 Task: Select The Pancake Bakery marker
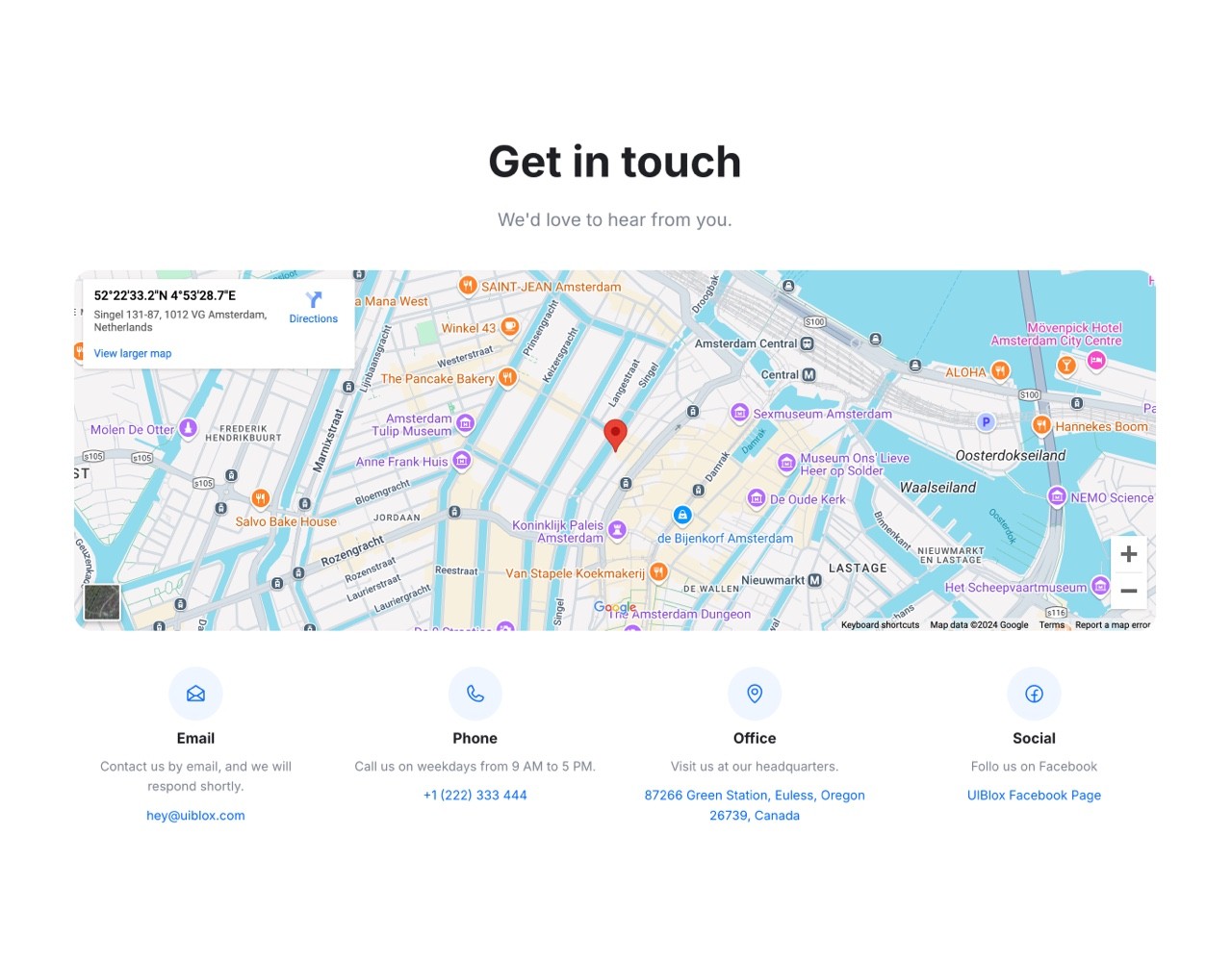pos(507,378)
